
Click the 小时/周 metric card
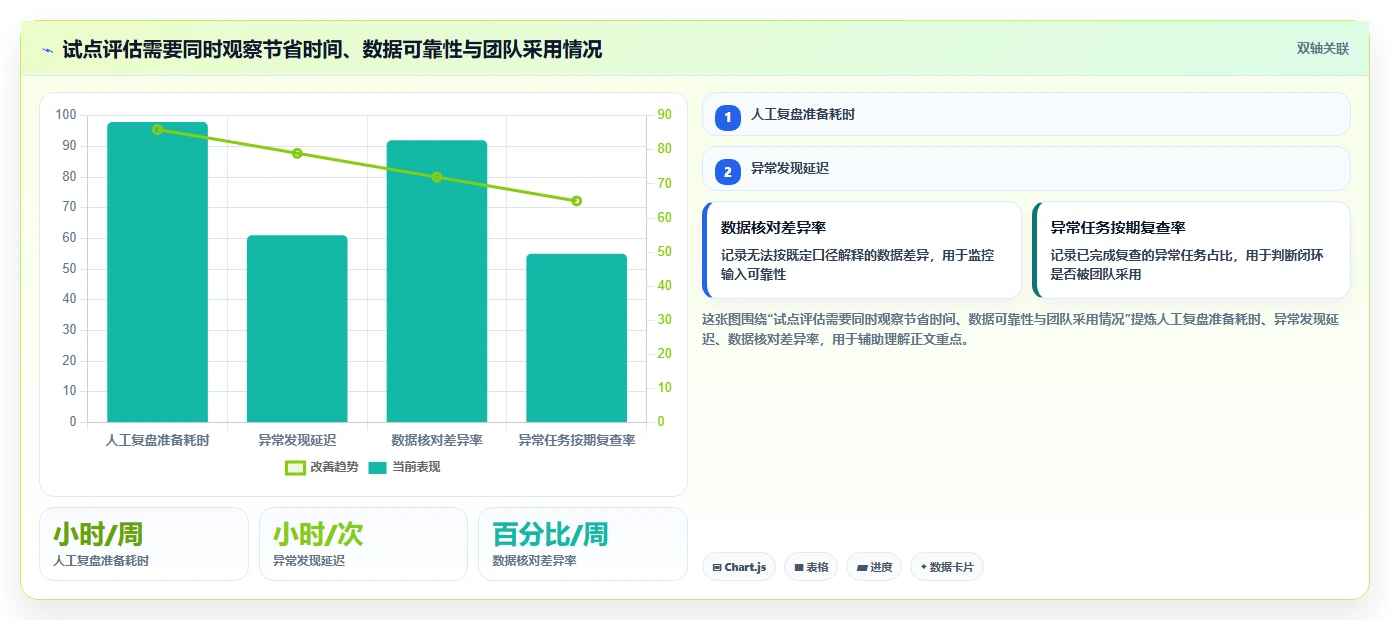144,544
